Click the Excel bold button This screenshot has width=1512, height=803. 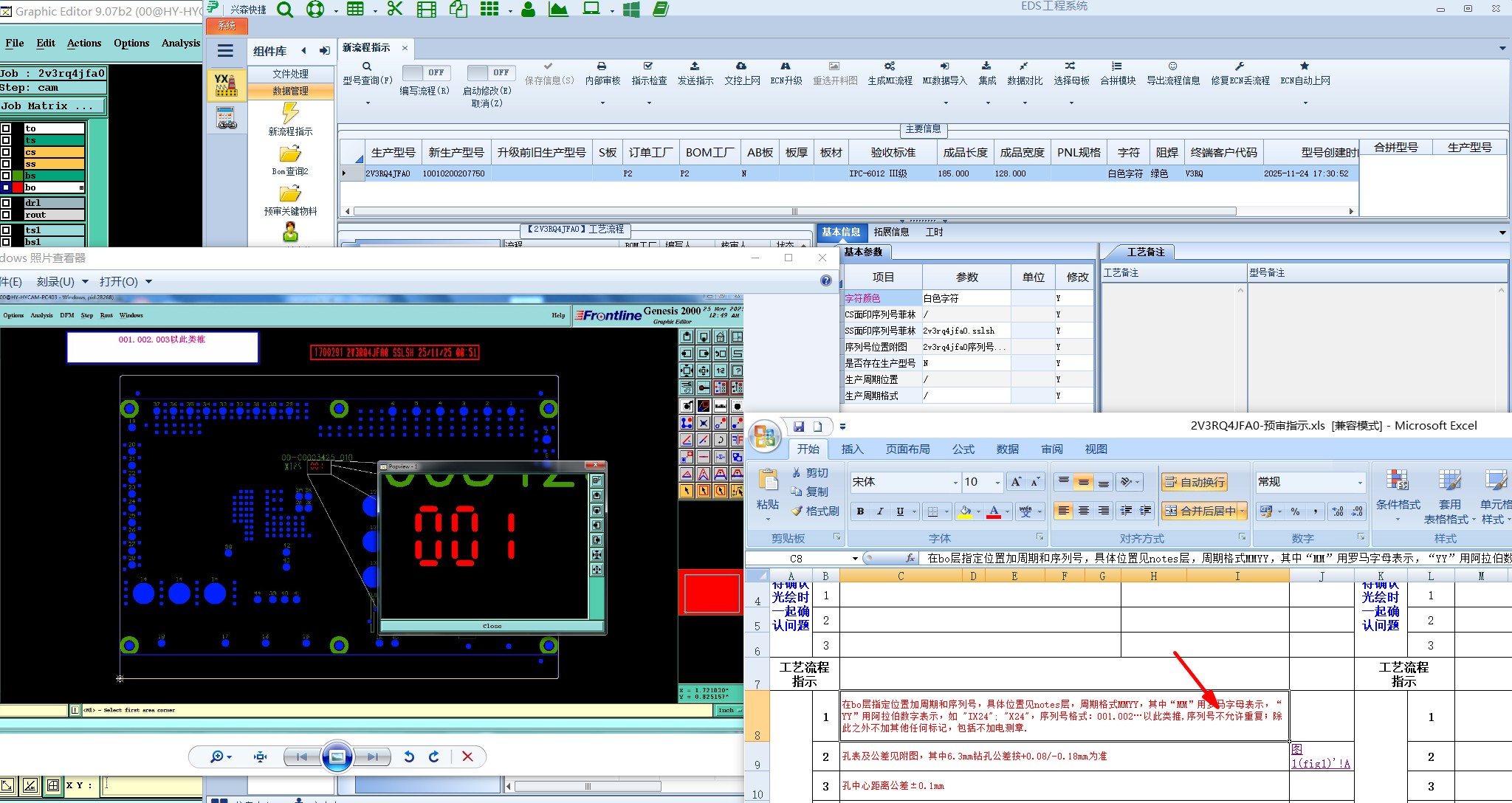pyautogui.click(x=860, y=511)
